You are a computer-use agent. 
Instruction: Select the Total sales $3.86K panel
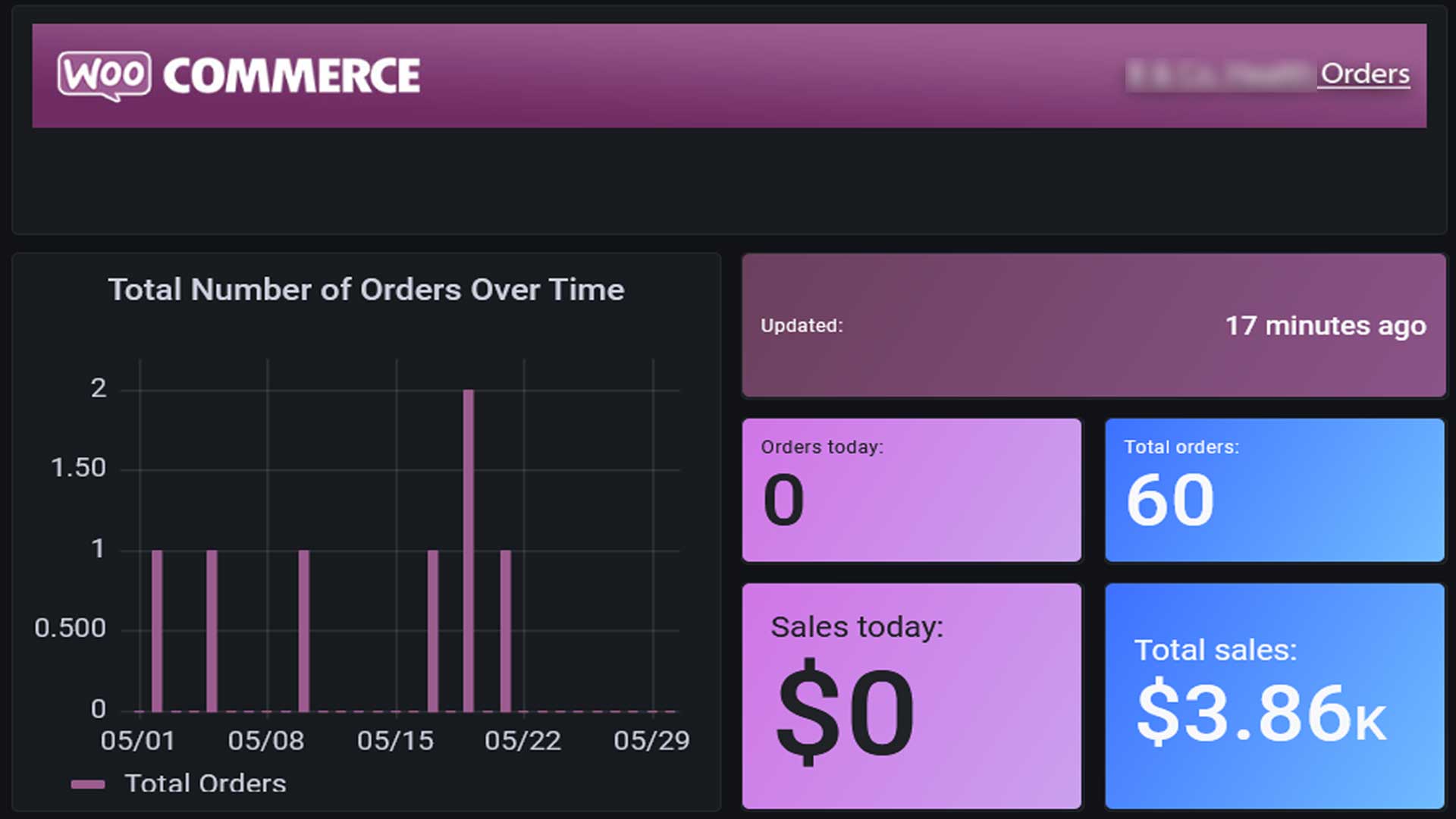coord(1275,695)
